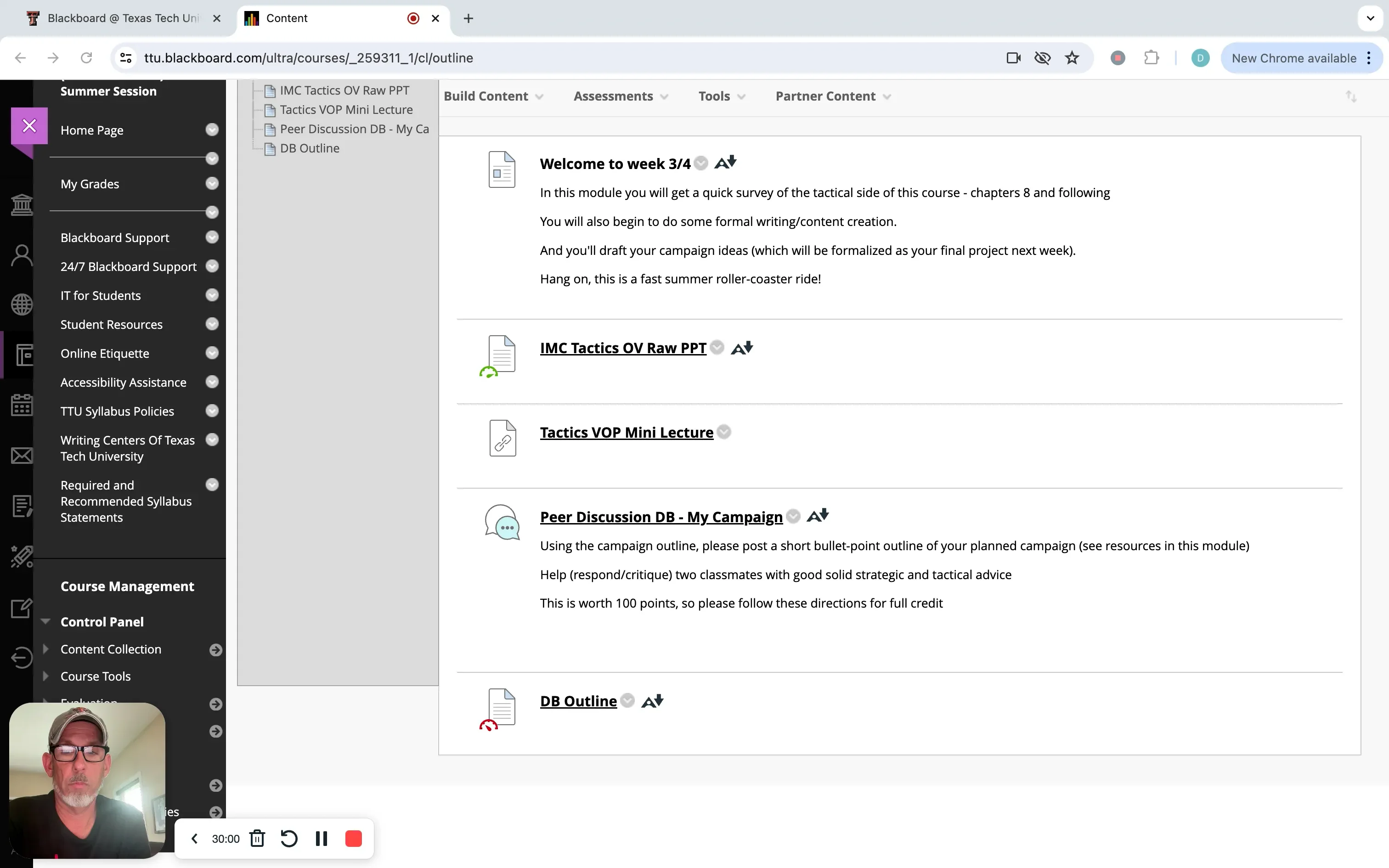This screenshot has height=868, width=1389.
Task: Open the Build Content dropdown
Action: pyautogui.click(x=493, y=96)
